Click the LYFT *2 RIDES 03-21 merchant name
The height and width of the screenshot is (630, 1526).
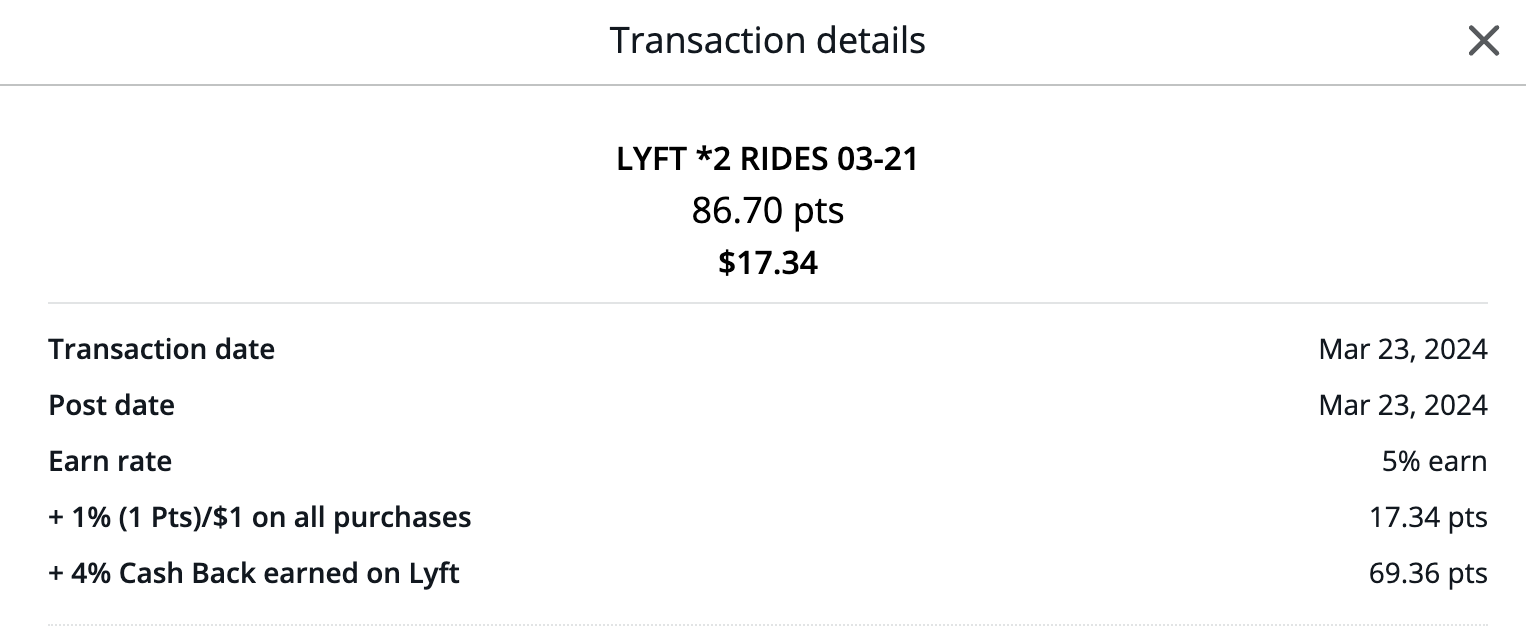[x=767, y=158]
